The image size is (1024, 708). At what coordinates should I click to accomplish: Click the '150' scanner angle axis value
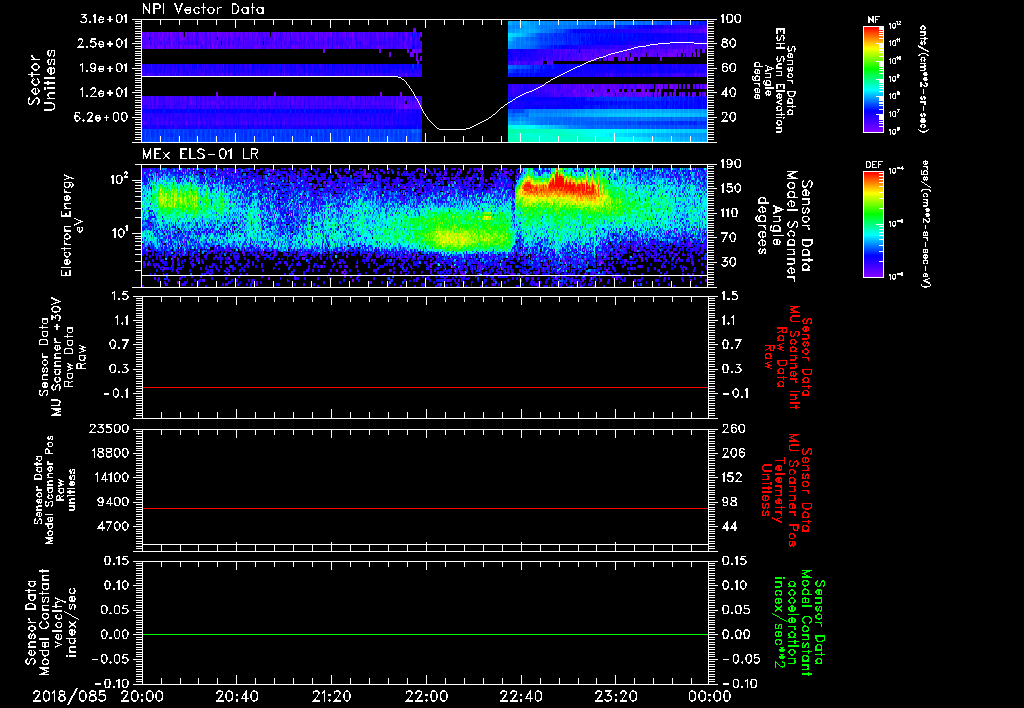732,188
